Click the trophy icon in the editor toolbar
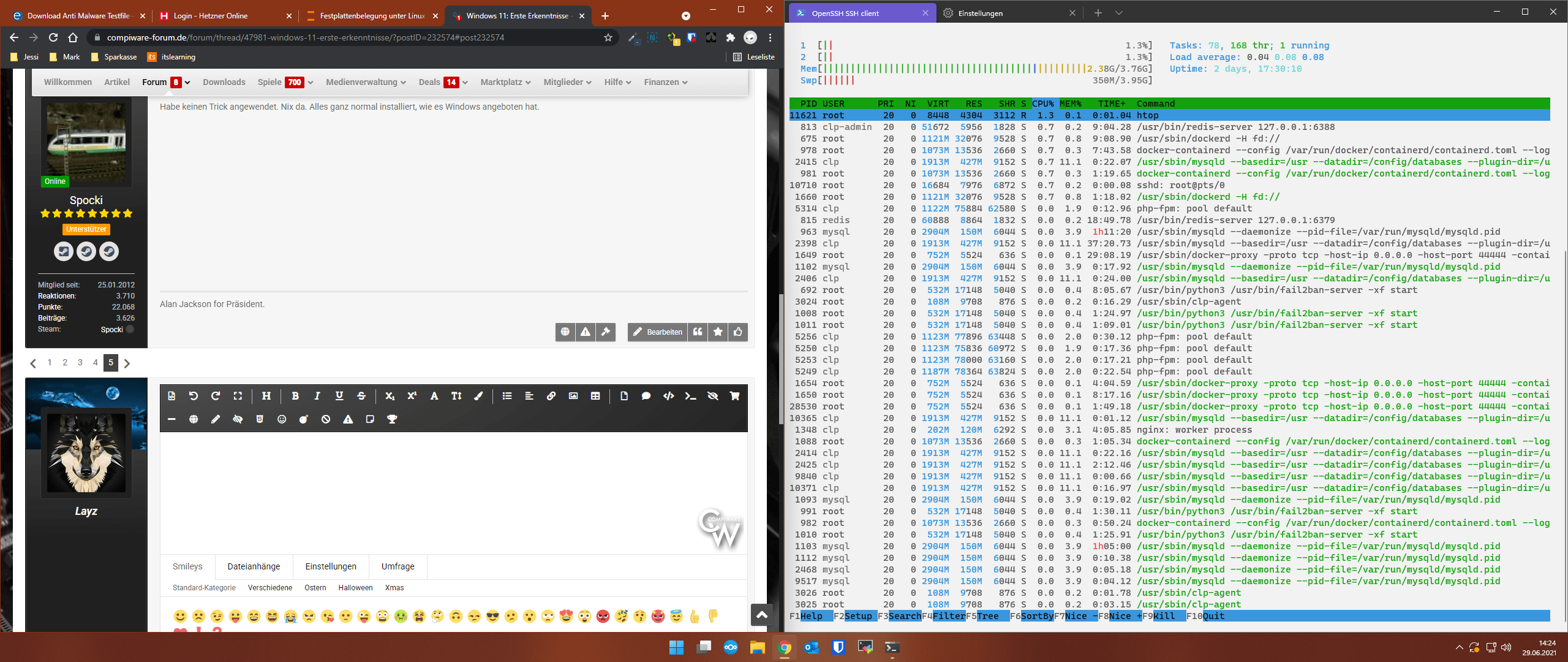Viewport: 1568px width, 662px height. click(x=392, y=419)
